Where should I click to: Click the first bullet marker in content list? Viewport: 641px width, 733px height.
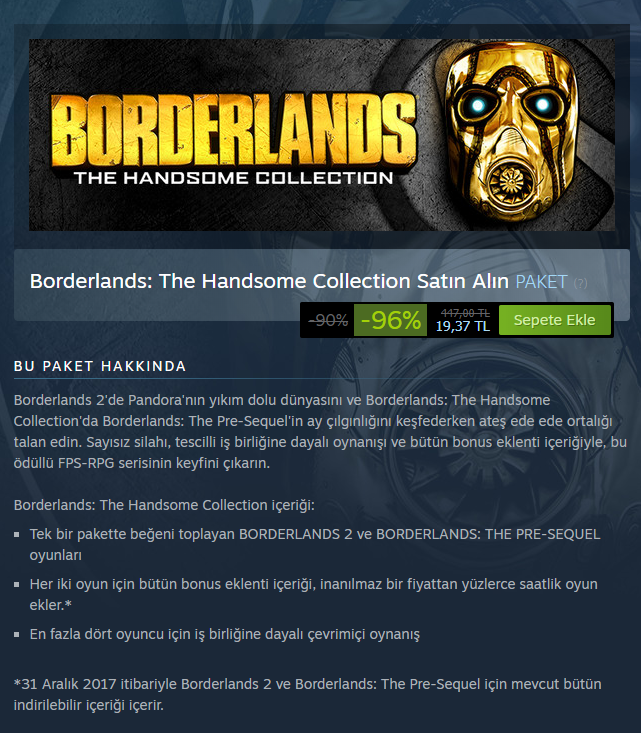point(17,534)
